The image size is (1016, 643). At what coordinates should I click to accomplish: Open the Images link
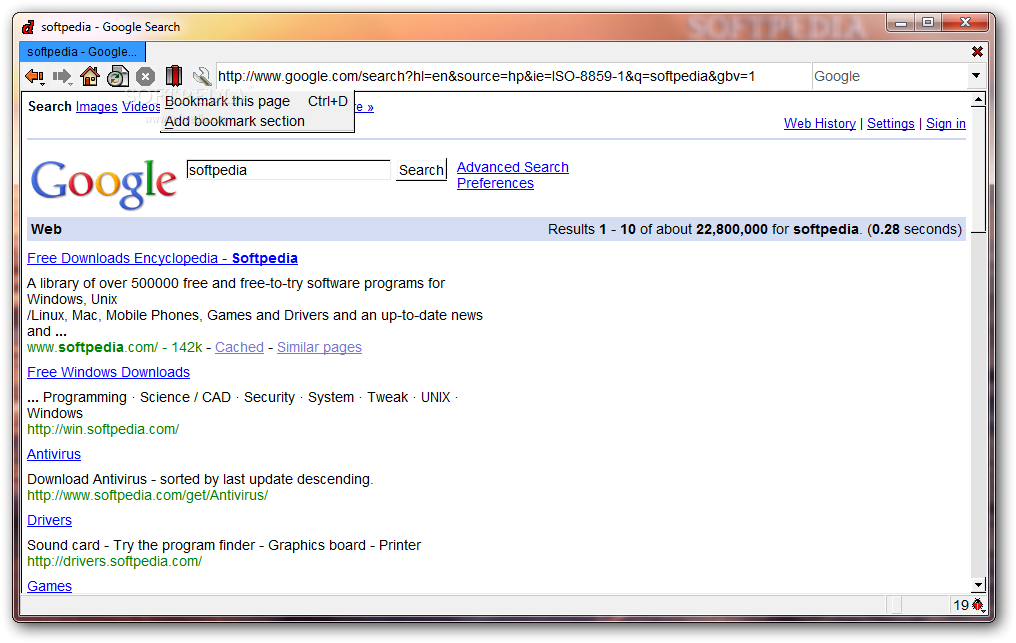click(x=97, y=106)
